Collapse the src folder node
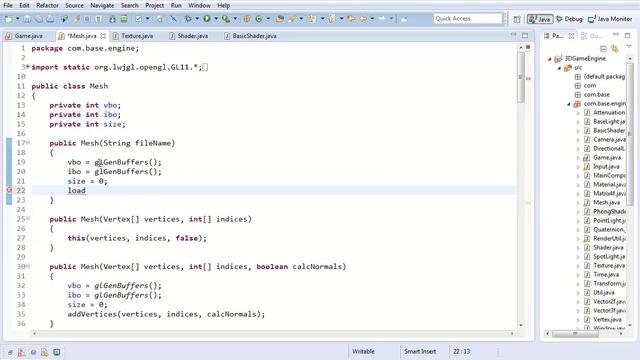This screenshot has width=640, height=360. 560,68
